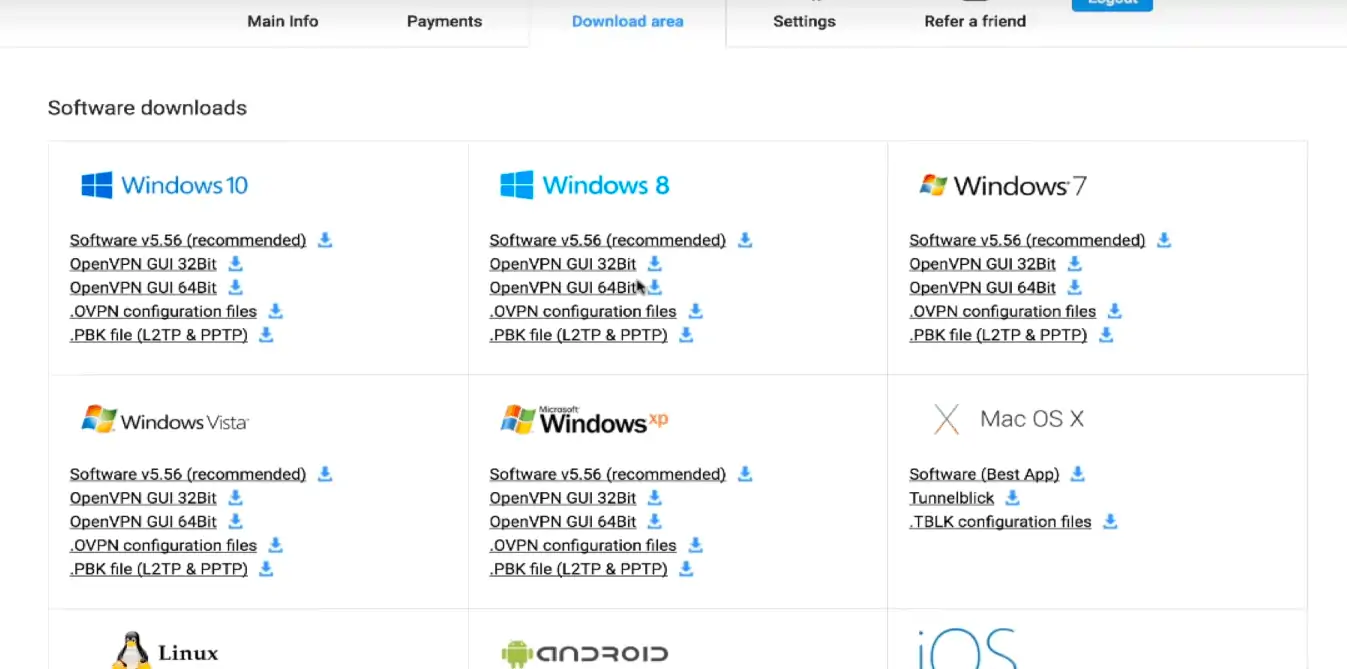Open Windows Vista .PBK file (L2TP & PPTP) link
Image resolution: width=1347 pixels, height=669 pixels.
(159, 569)
